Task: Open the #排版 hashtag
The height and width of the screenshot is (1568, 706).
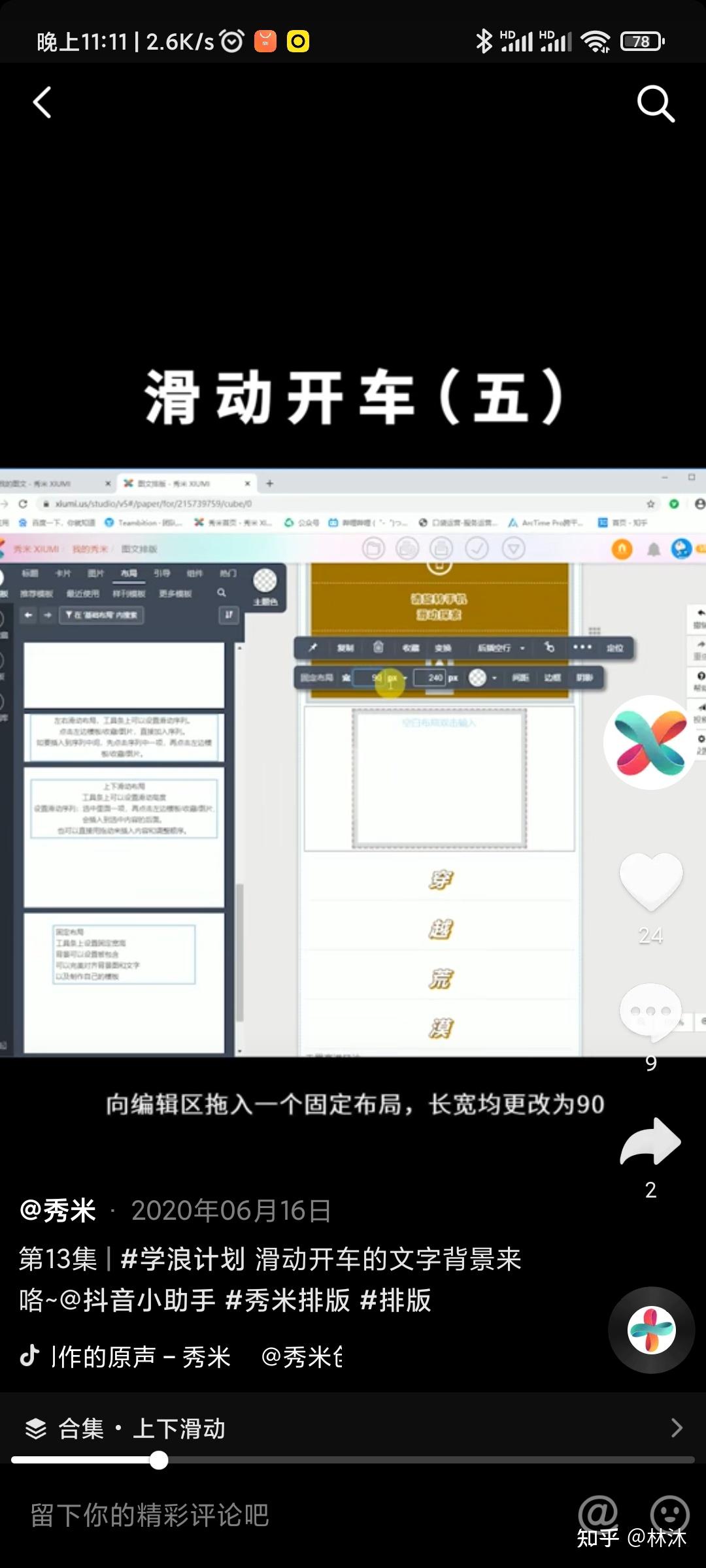Action: coord(395,1300)
